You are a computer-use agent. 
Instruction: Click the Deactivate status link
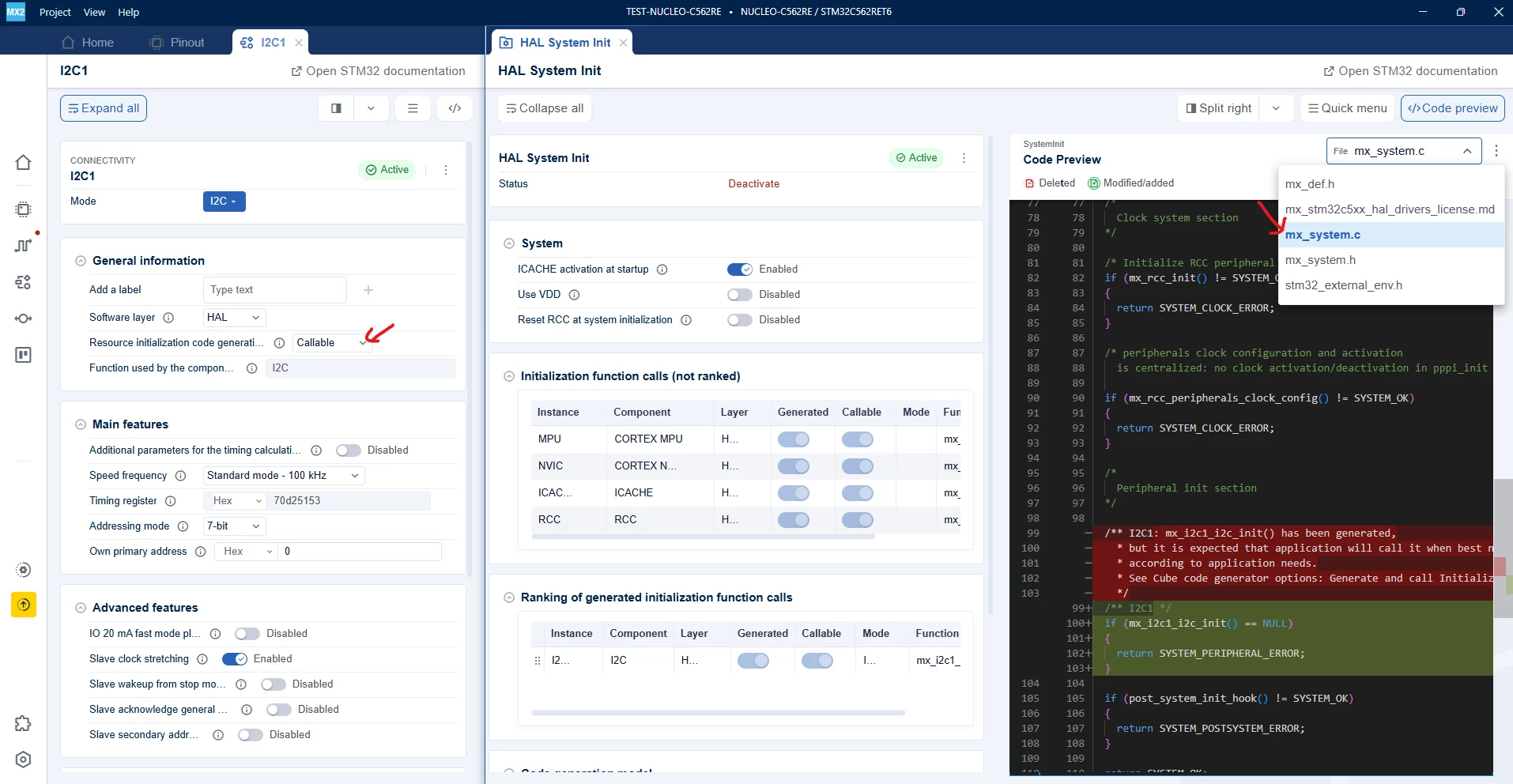click(x=753, y=184)
